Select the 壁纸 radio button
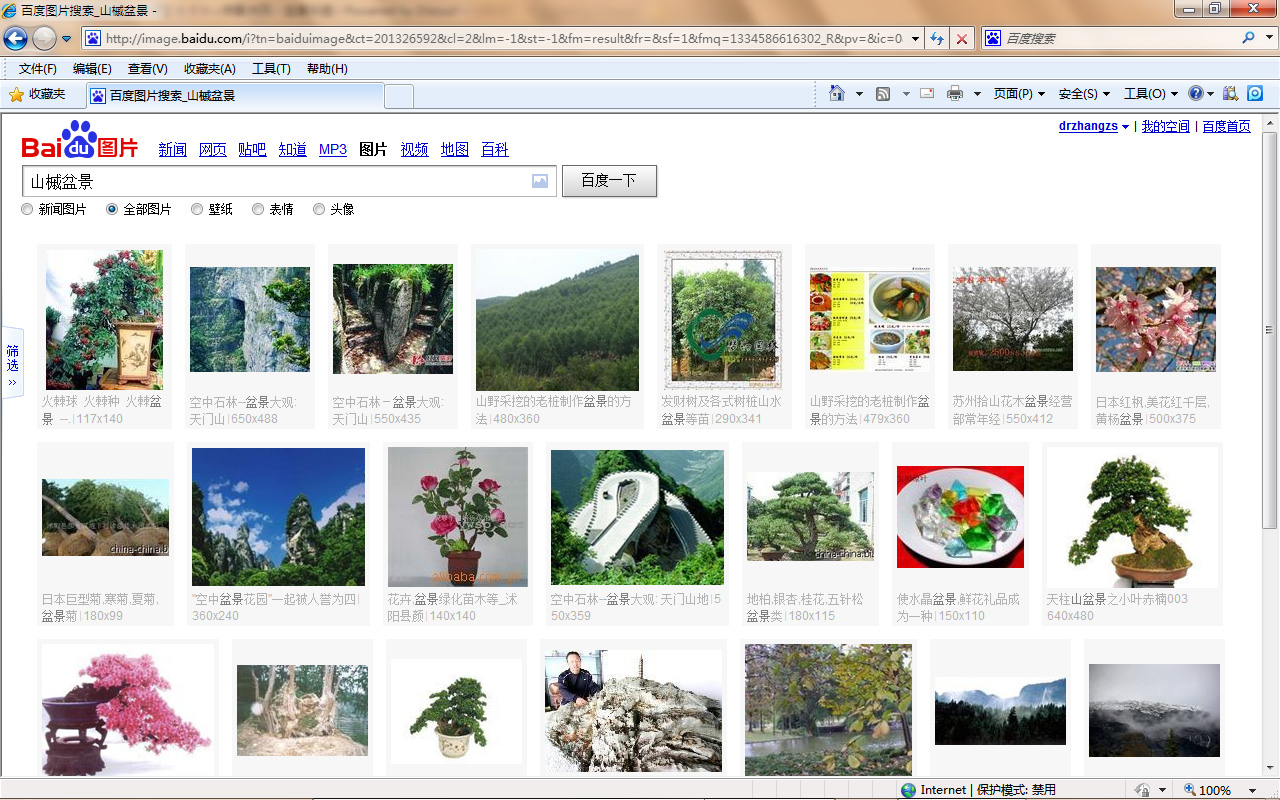The width and height of the screenshot is (1280, 800). click(x=197, y=209)
